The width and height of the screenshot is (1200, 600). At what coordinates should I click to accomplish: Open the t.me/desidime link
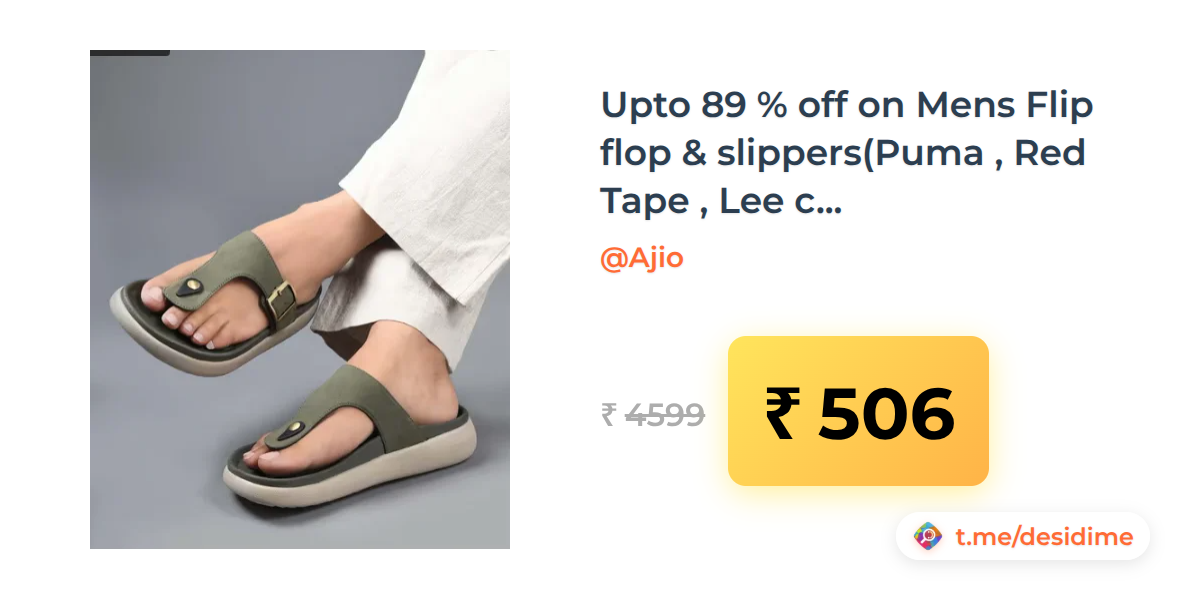click(x=1044, y=537)
